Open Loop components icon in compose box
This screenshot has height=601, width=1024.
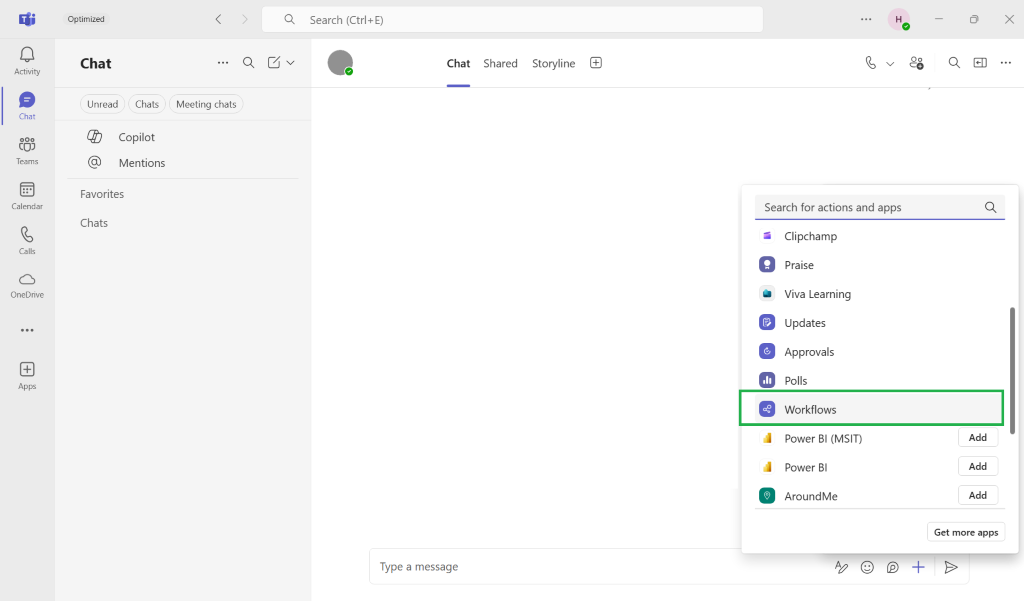(892, 567)
